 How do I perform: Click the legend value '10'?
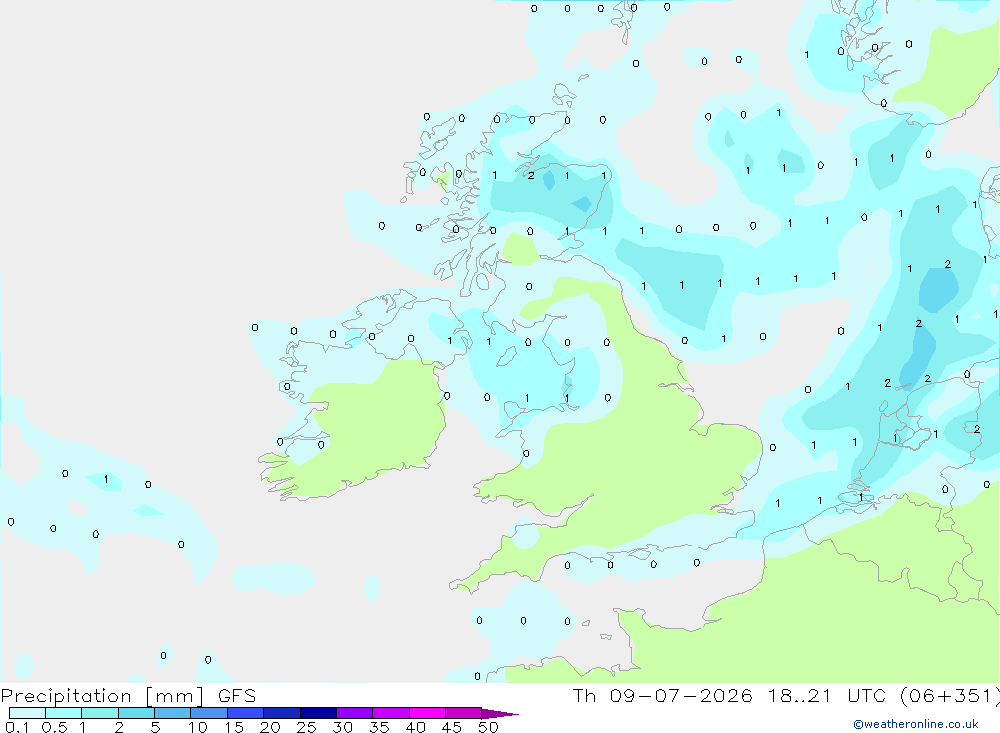[198, 727]
